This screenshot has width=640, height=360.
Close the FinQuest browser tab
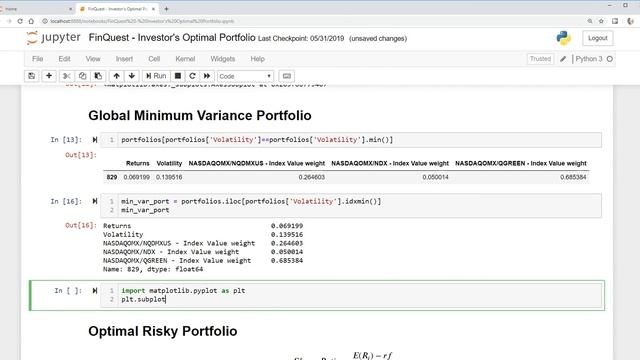(x=153, y=9)
